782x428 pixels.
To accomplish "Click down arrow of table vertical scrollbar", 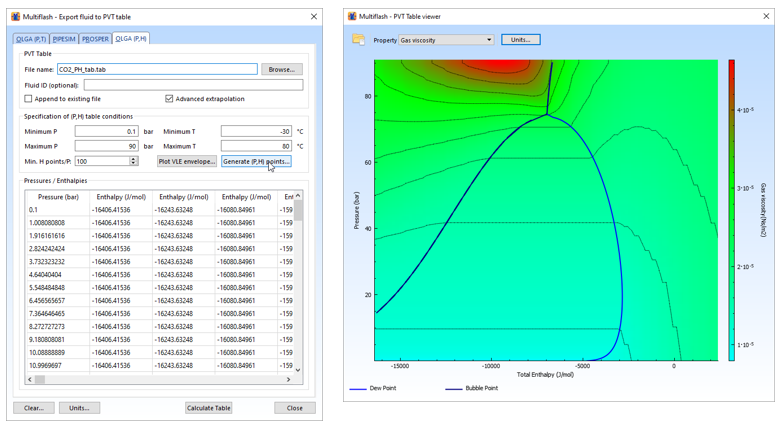I will [298, 370].
